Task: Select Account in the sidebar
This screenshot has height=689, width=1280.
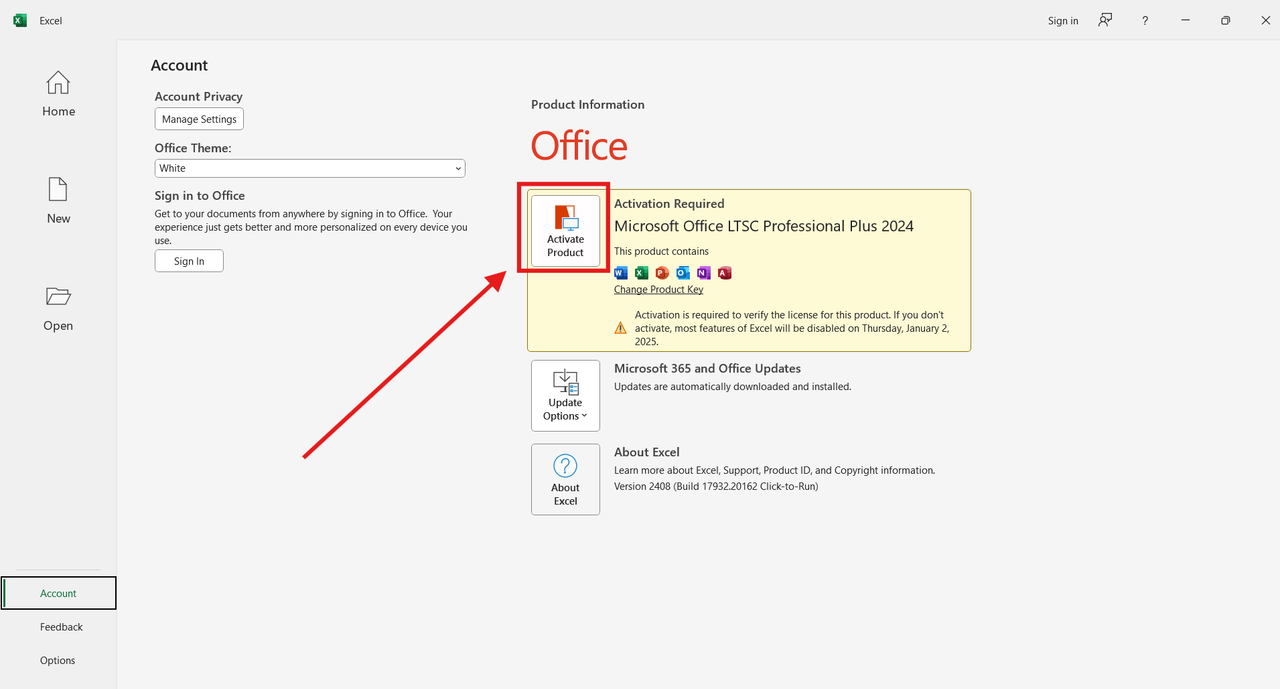Action: pos(59,593)
